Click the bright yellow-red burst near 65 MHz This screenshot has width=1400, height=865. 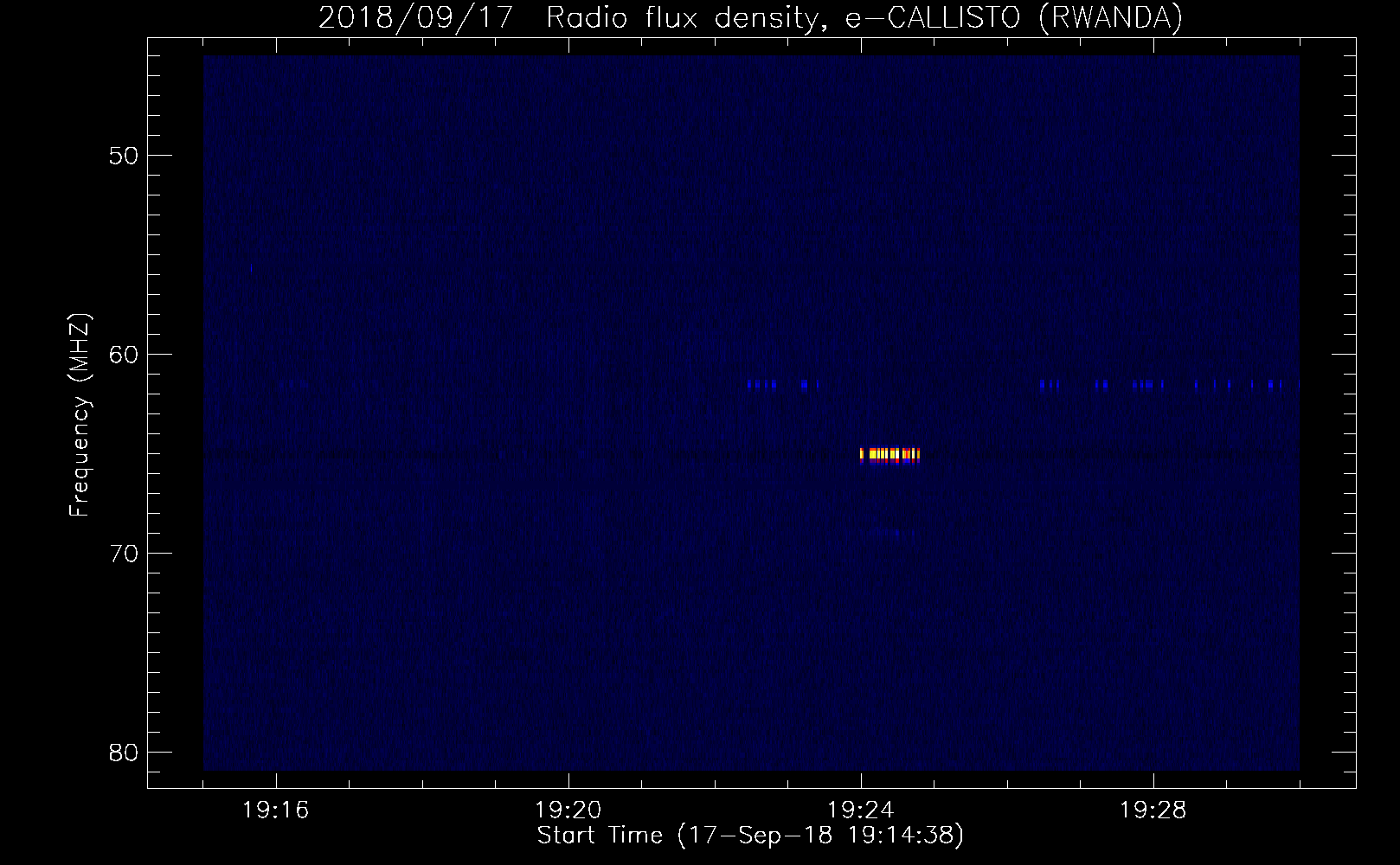point(889,455)
